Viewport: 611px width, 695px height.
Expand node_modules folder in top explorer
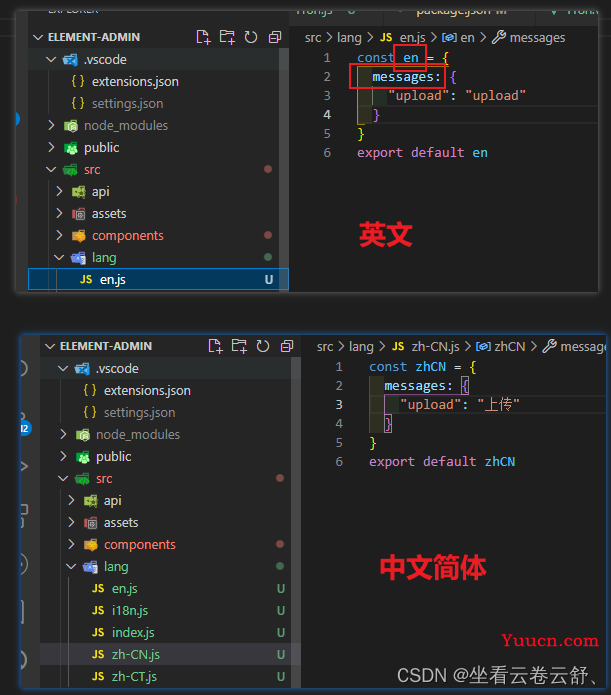pyautogui.click(x=51, y=125)
